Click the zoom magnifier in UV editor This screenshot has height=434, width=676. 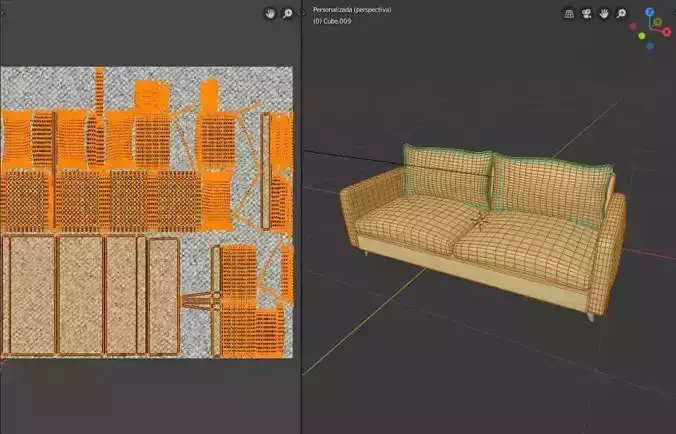tap(287, 14)
